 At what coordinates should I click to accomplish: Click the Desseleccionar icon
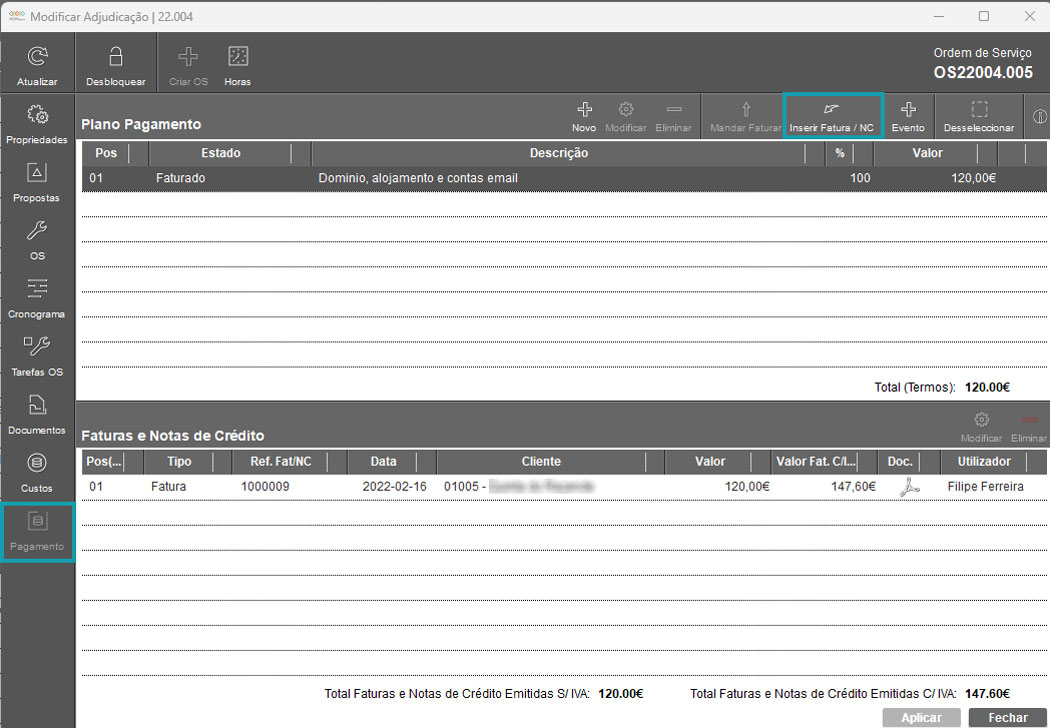(x=979, y=109)
